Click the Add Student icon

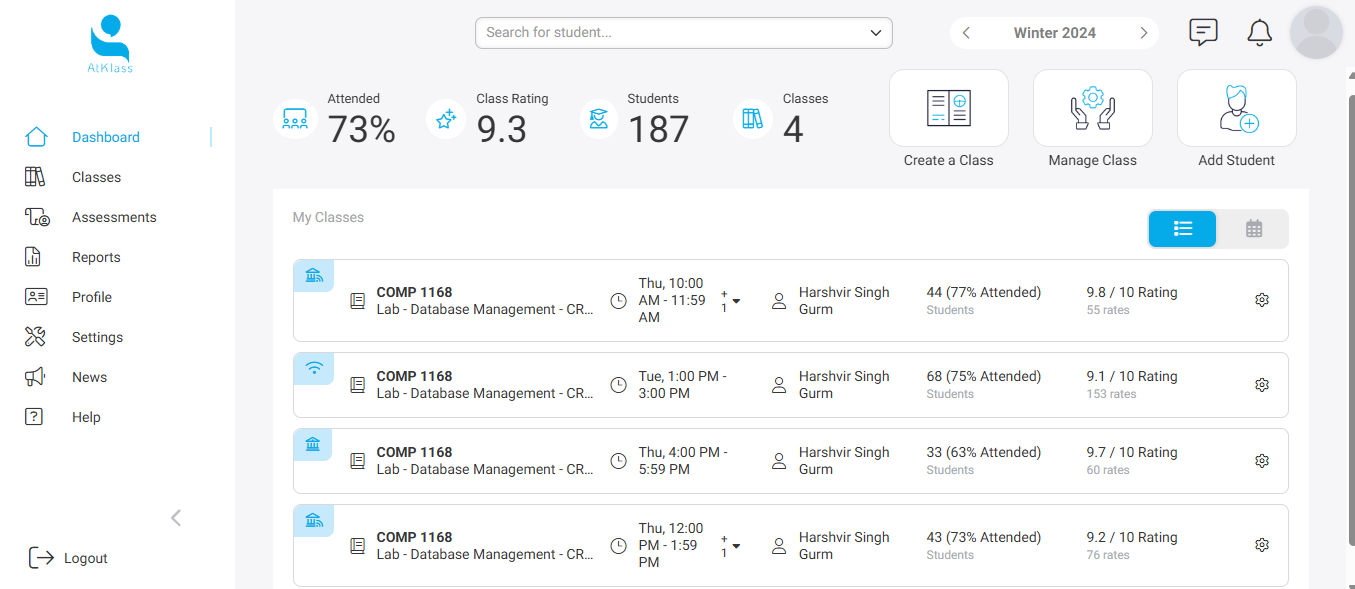coord(1236,108)
